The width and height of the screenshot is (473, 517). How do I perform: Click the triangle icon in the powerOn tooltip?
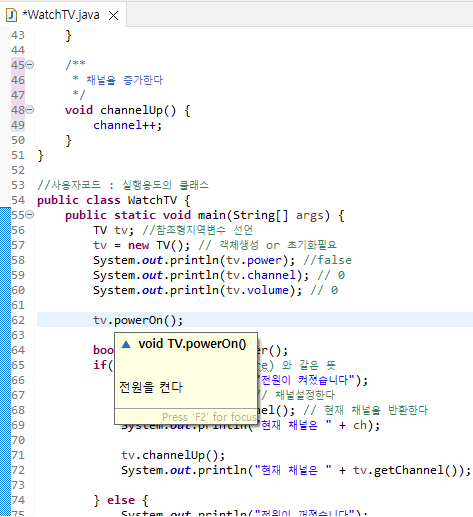coord(126,344)
